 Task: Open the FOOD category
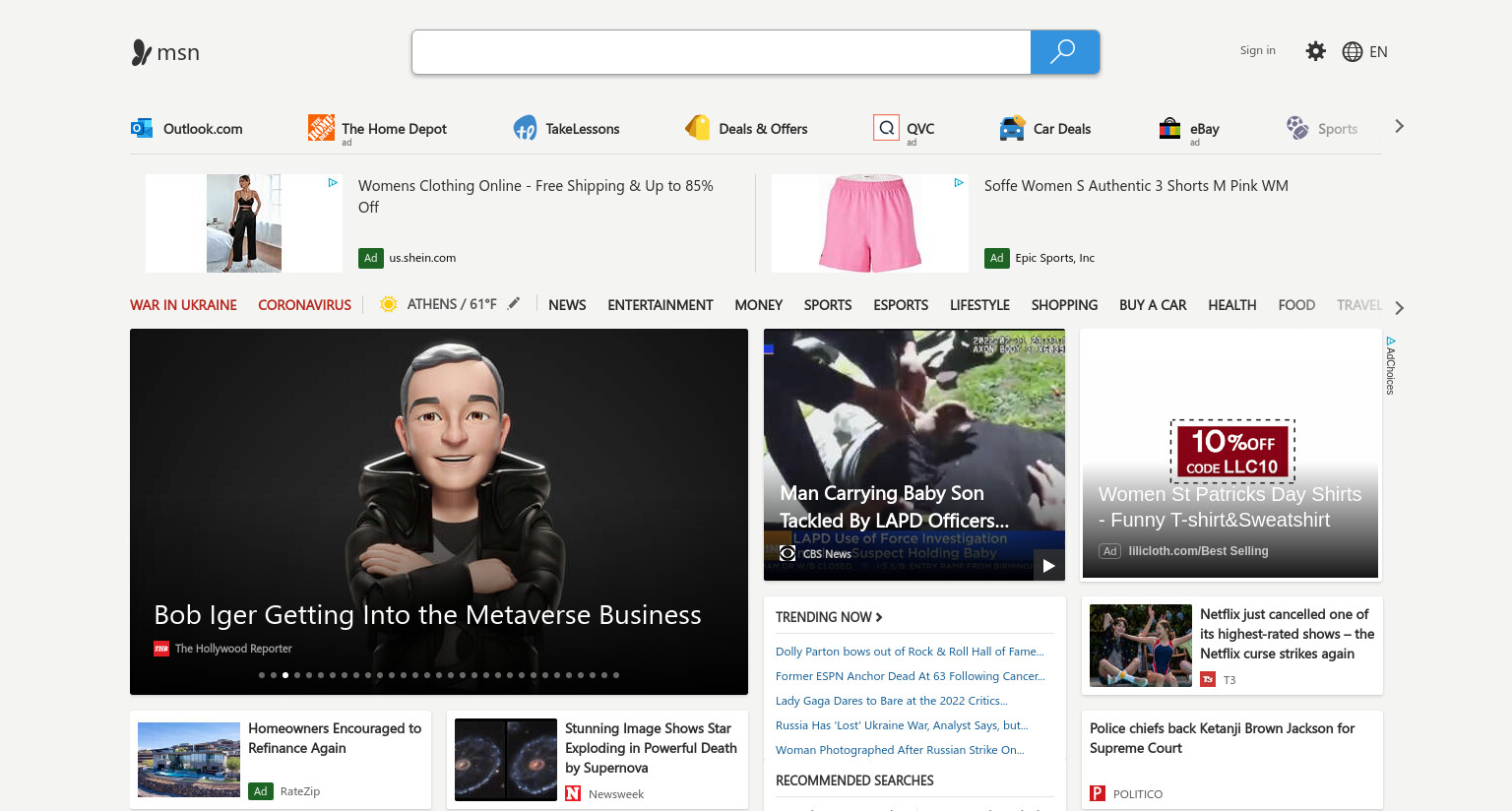click(x=1296, y=305)
